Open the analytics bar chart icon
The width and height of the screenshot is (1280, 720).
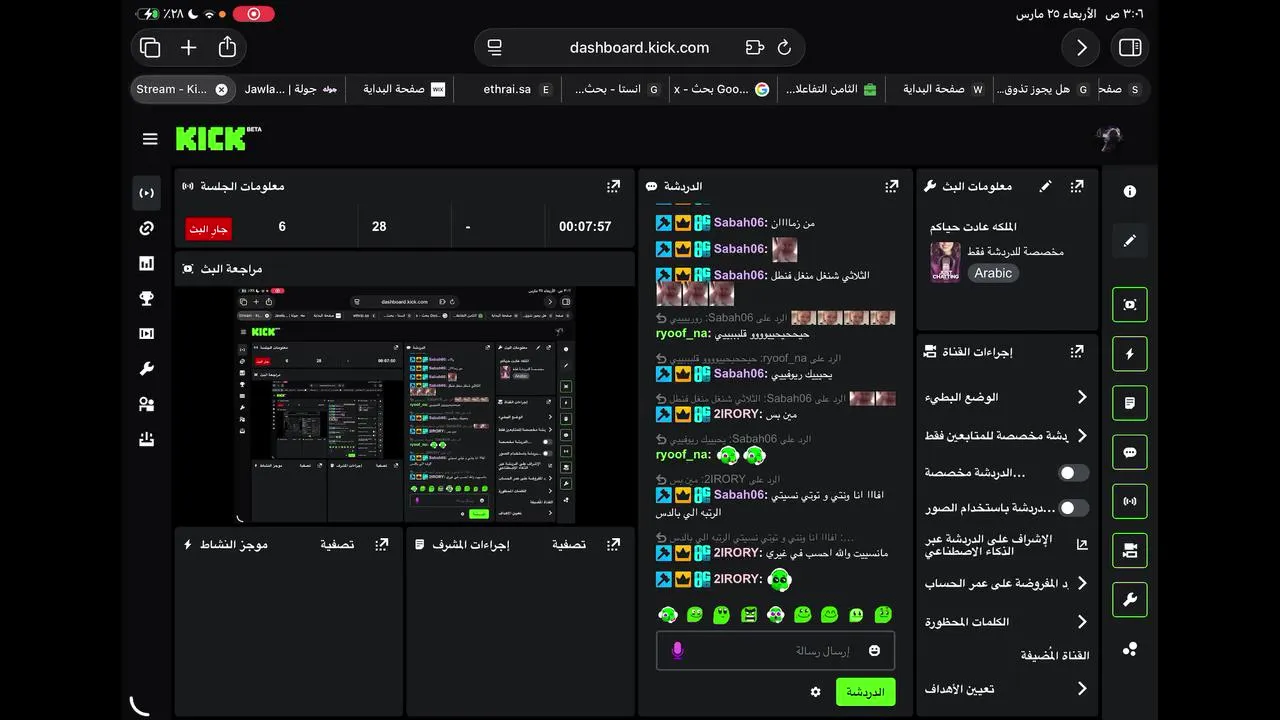147,263
